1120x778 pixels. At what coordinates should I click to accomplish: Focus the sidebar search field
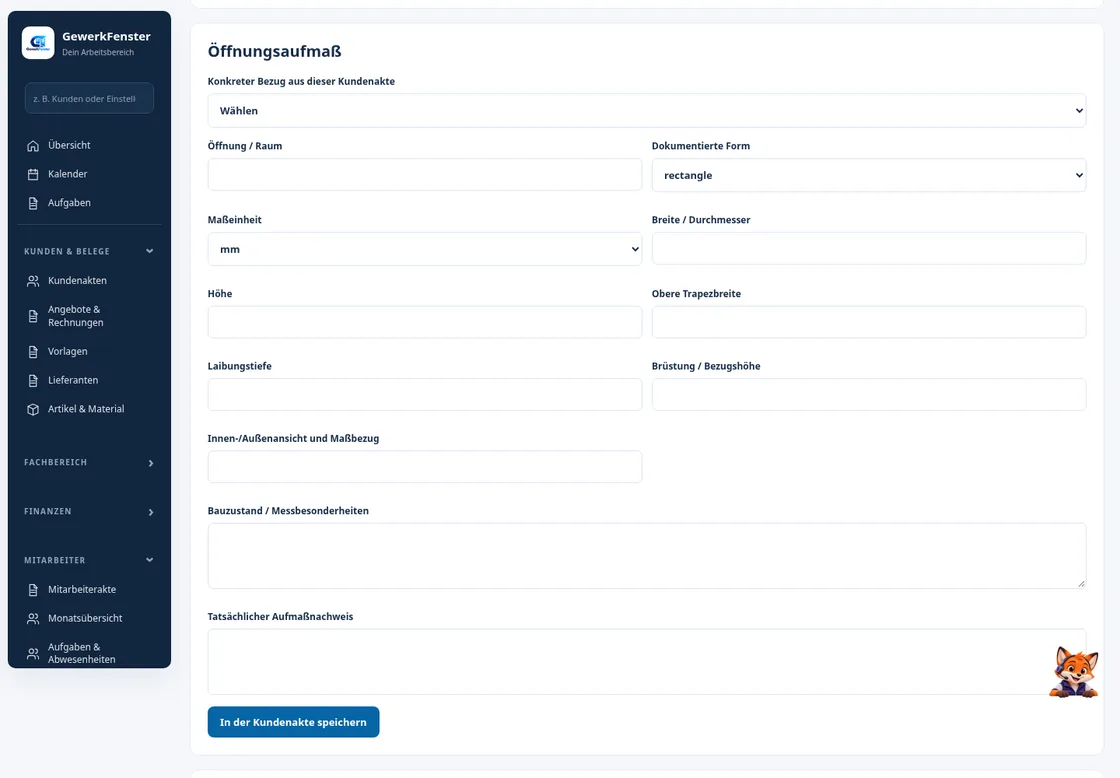tap(89, 99)
